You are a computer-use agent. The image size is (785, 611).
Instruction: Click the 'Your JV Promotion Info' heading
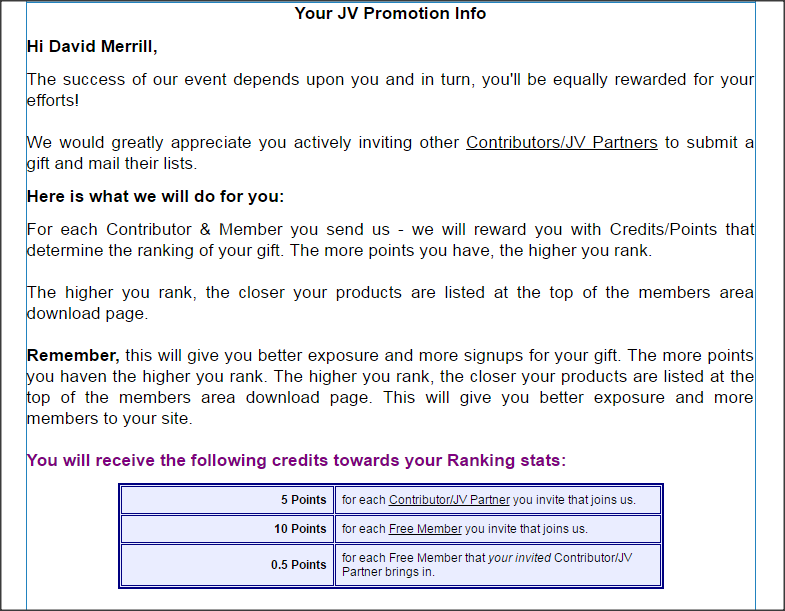(390, 14)
